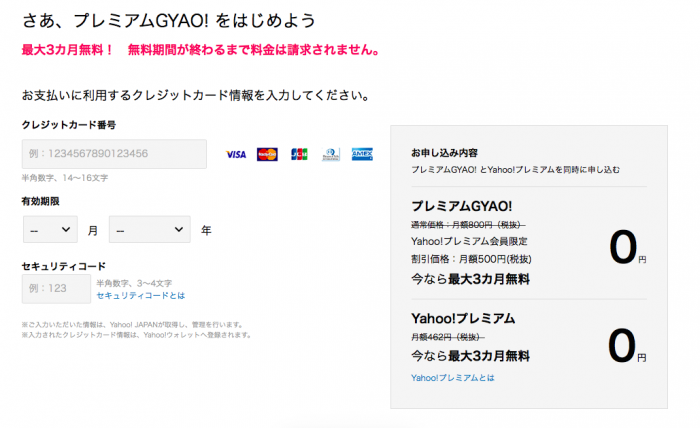Open the expiration year dropdown

(x=150, y=229)
